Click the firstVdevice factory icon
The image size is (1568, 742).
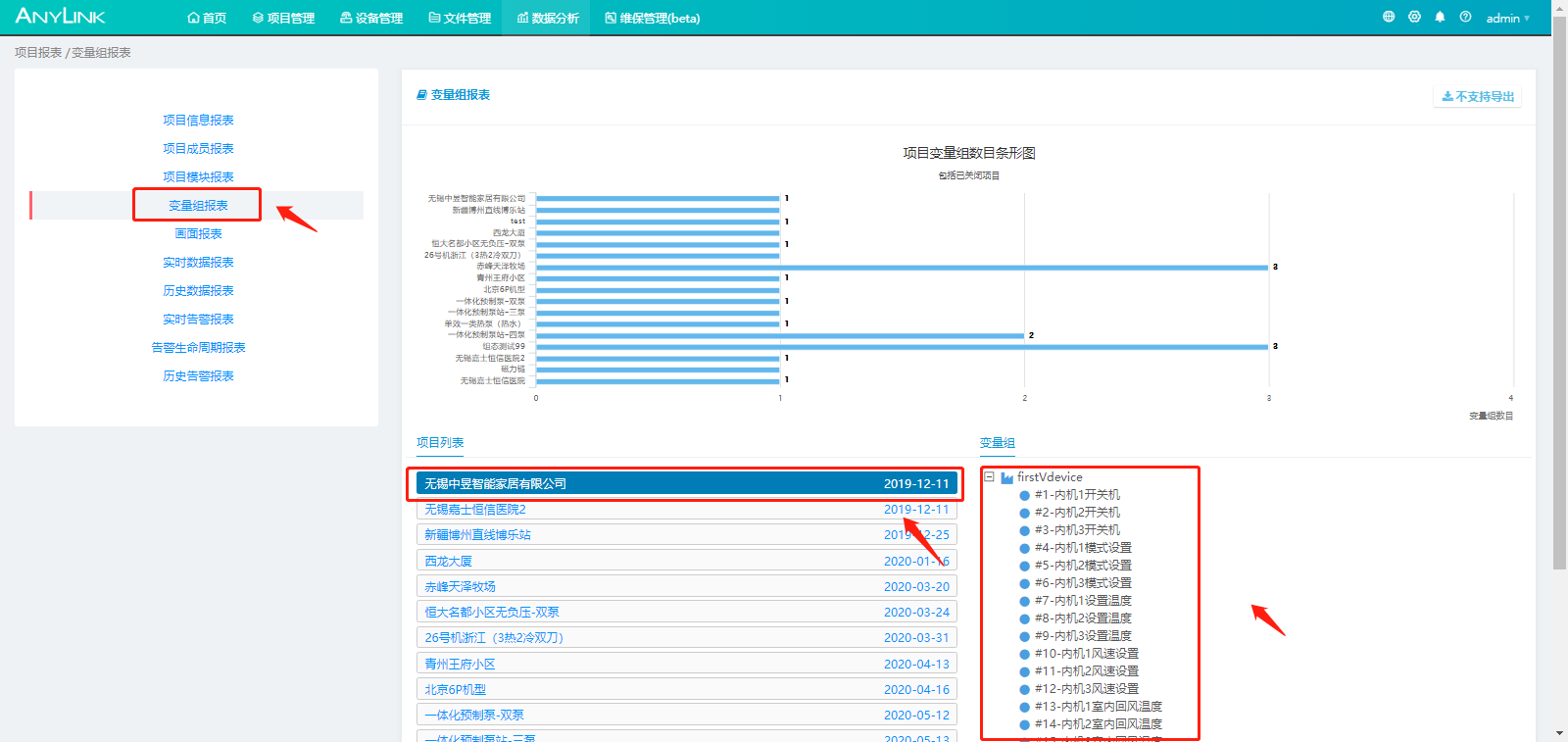coord(1006,477)
